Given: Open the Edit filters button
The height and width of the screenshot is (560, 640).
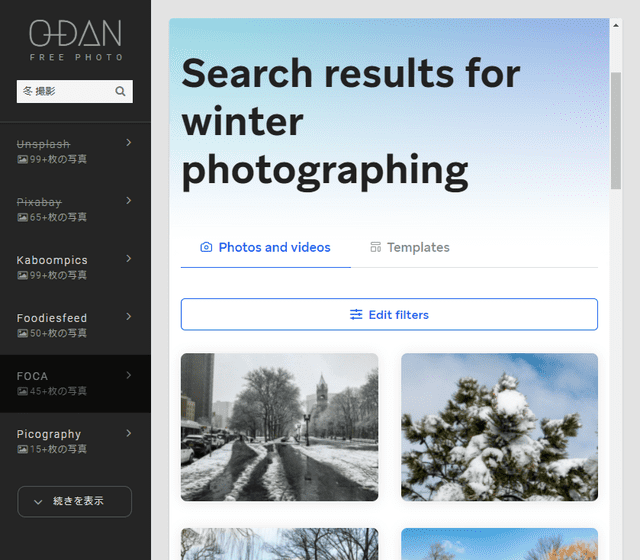Looking at the screenshot, I should tap(389, 314).
